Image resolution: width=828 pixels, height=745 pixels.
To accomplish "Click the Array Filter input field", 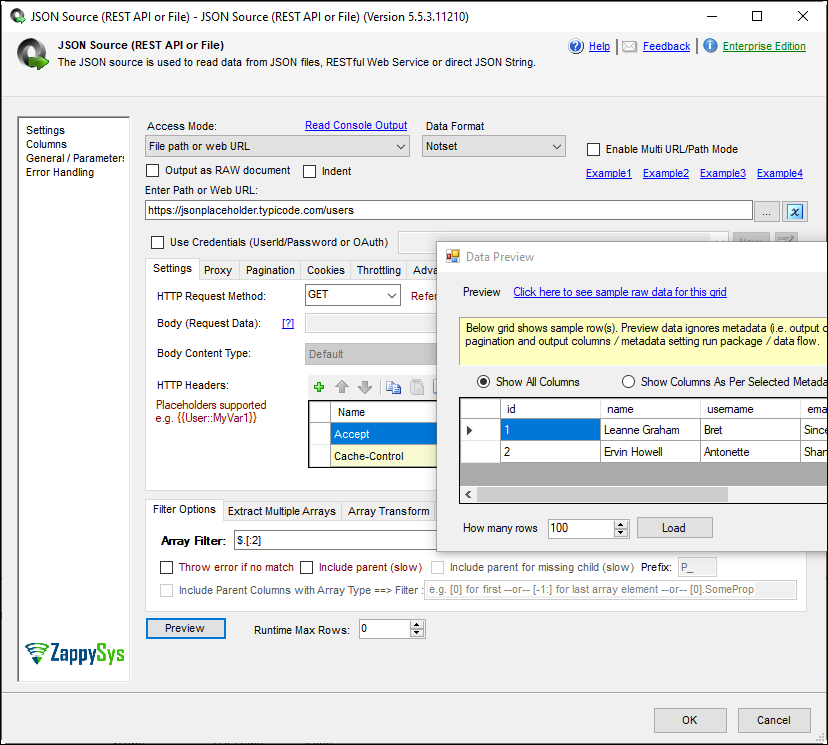I will tap(335, 541).
